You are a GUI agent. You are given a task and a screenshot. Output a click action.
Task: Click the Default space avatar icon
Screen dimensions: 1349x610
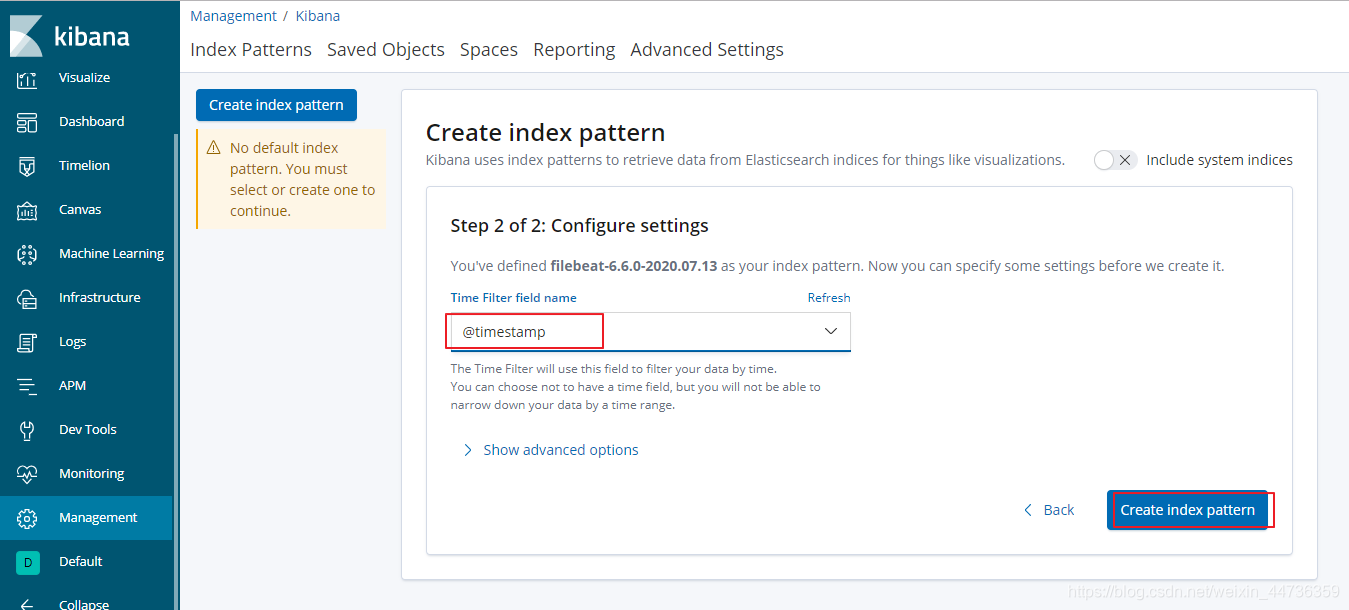coord(27,562)
